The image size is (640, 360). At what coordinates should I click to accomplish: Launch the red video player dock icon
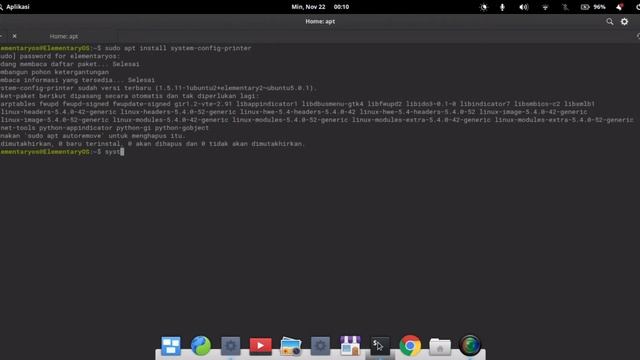(x=260, y=346)
